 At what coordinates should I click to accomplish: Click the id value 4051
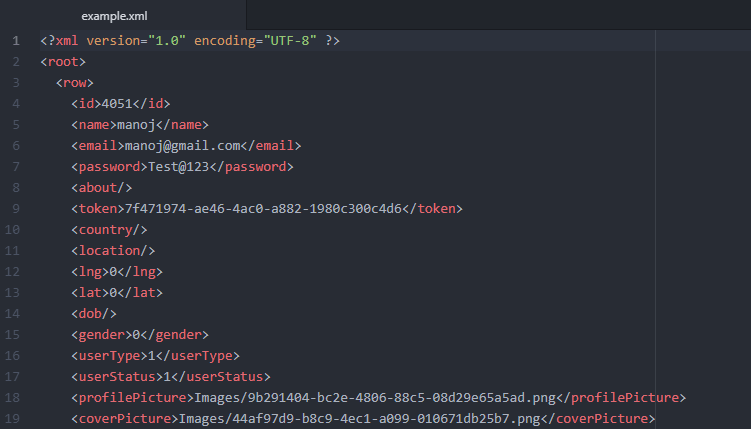pos(117,104)
